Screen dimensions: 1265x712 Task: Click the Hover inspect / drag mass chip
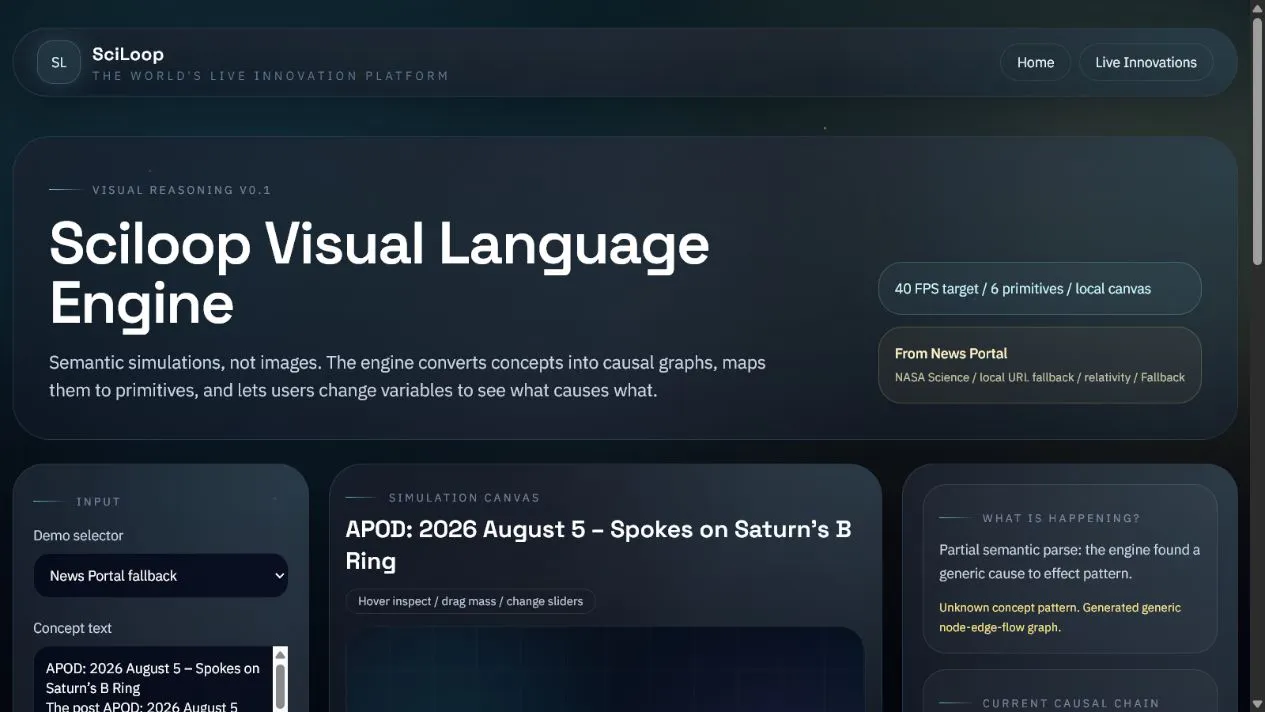point(471,601)
